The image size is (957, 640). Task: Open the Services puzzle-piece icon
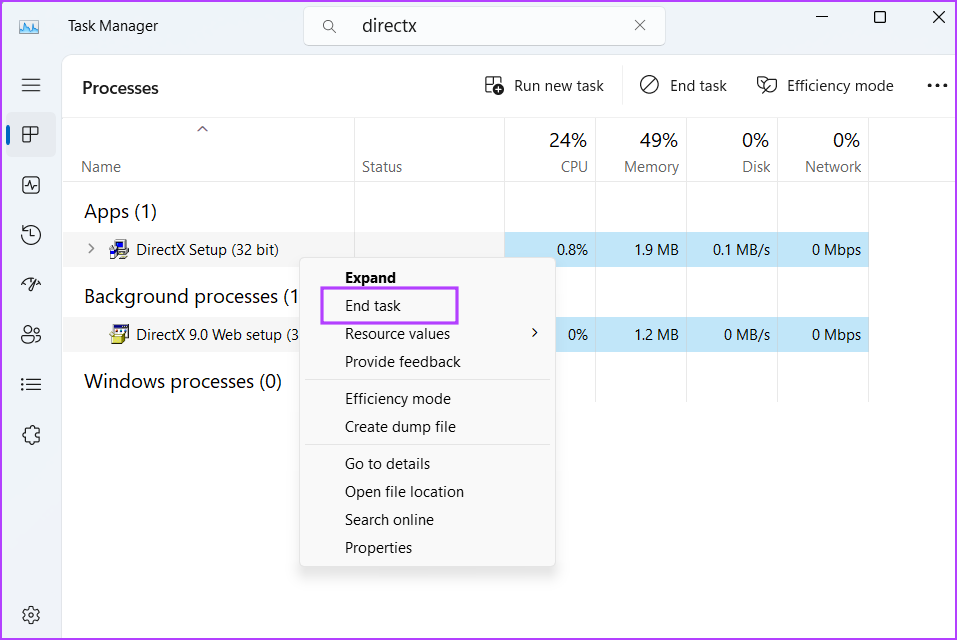pos(31,435)
